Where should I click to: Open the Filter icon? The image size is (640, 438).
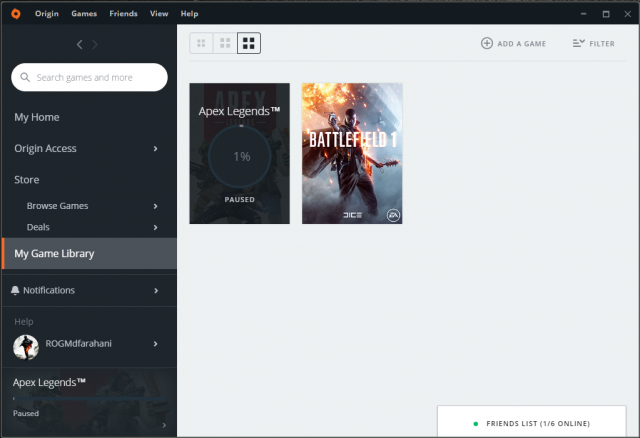point(578,43)
